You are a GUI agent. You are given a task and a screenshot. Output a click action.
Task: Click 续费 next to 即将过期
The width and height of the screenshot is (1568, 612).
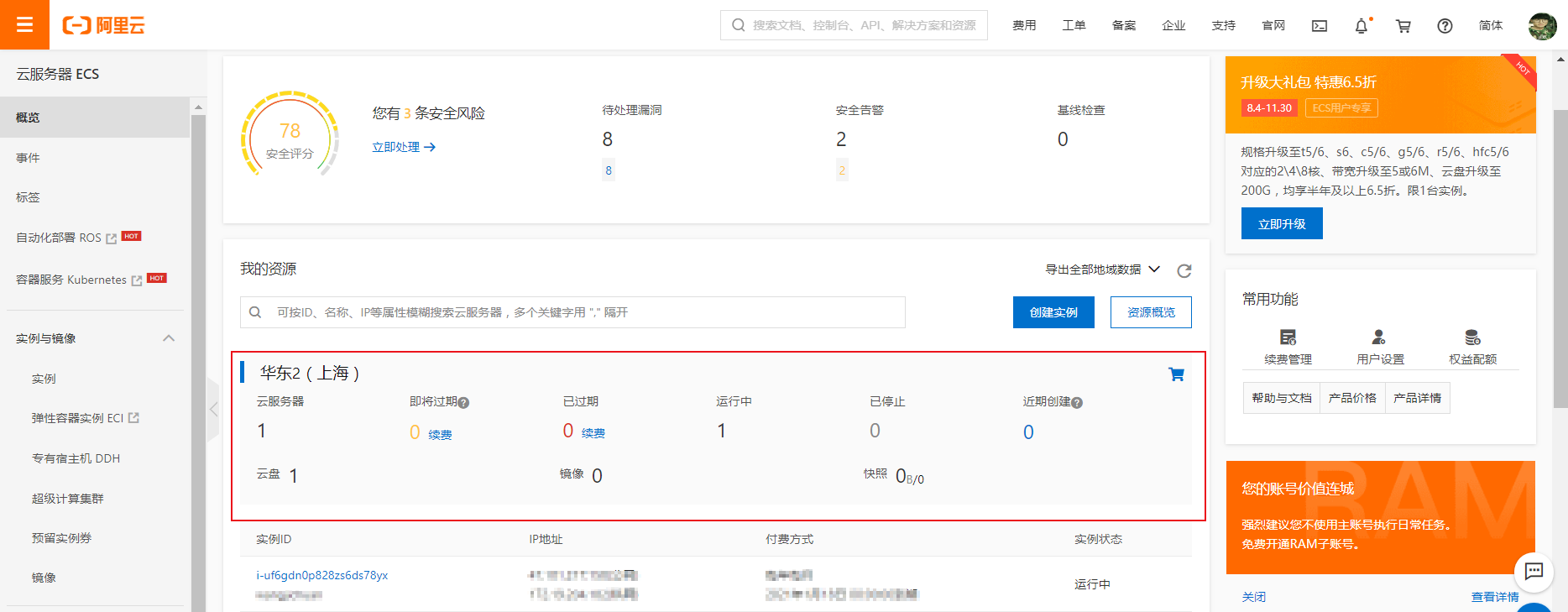point(441,435)
